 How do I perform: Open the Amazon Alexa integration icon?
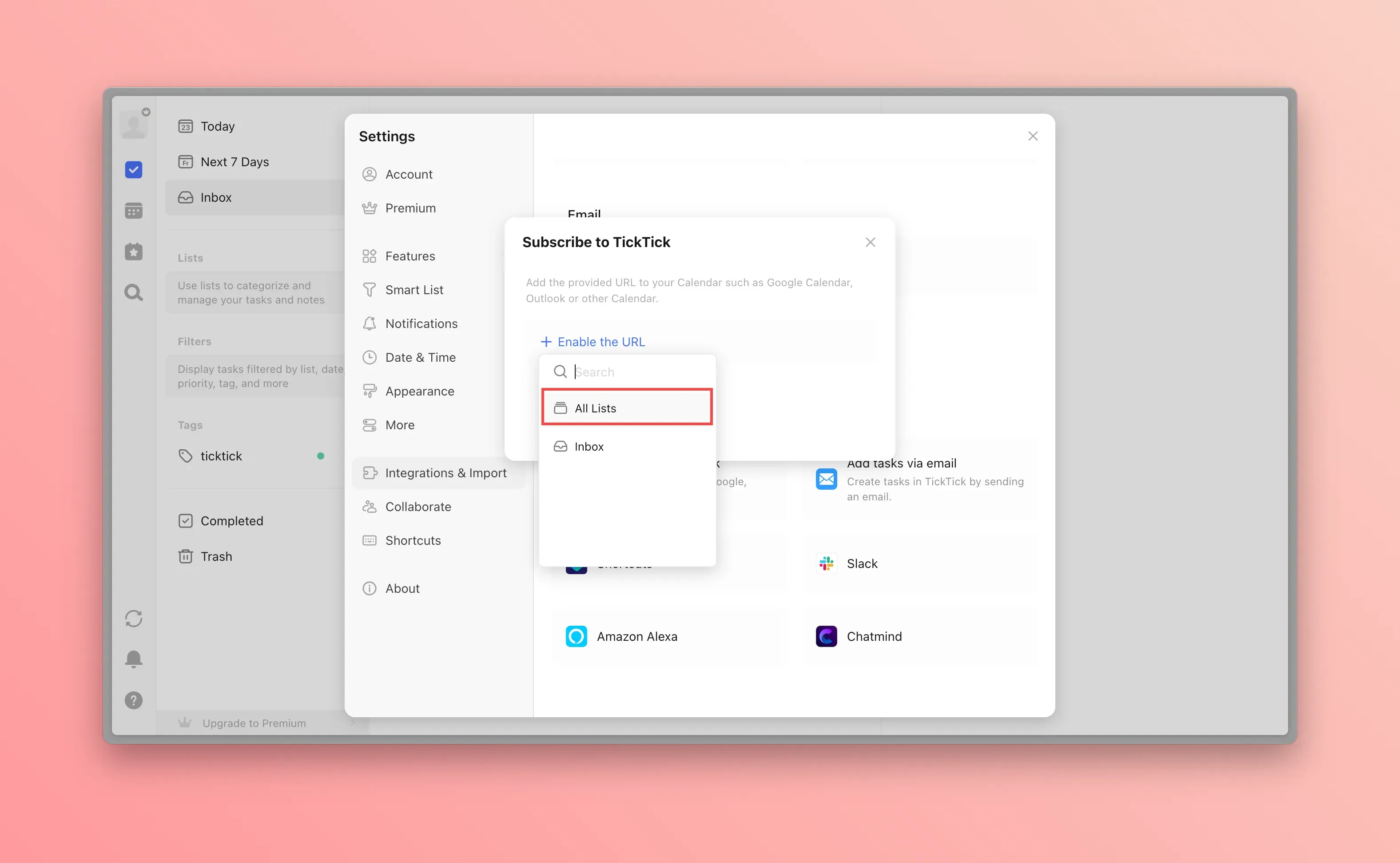576,636
